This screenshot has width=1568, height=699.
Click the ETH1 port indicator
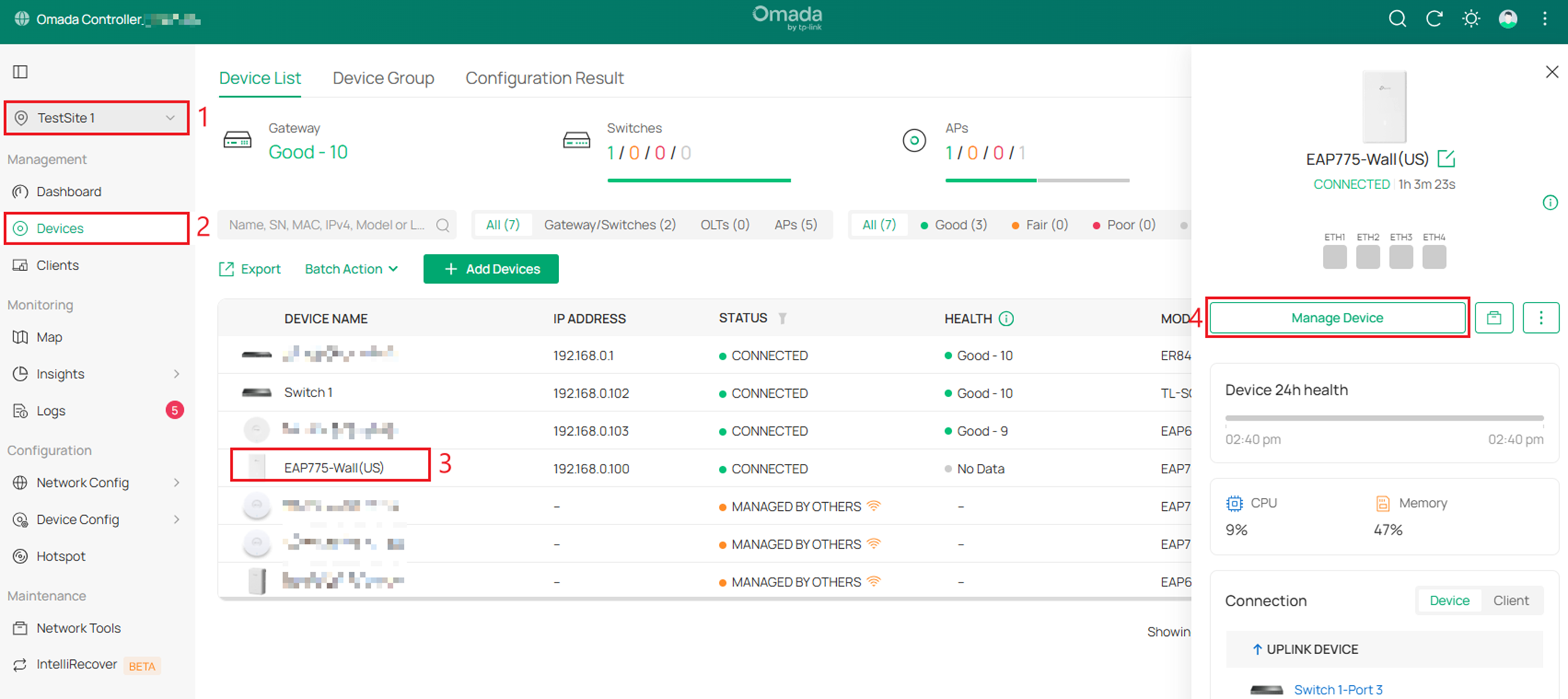(x=1334, y=256)
